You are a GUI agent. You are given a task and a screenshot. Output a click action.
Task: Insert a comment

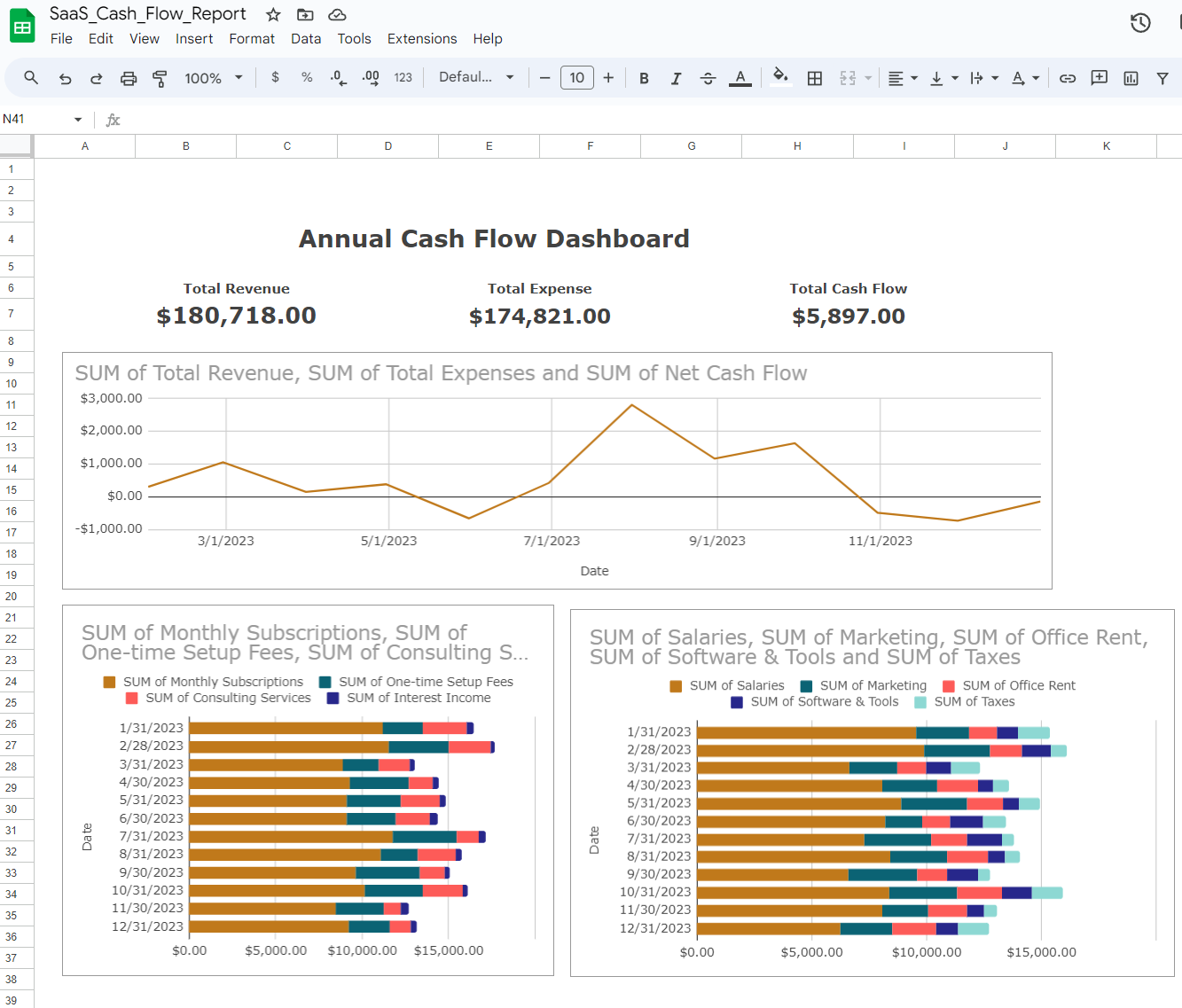tap(1100, 78)
